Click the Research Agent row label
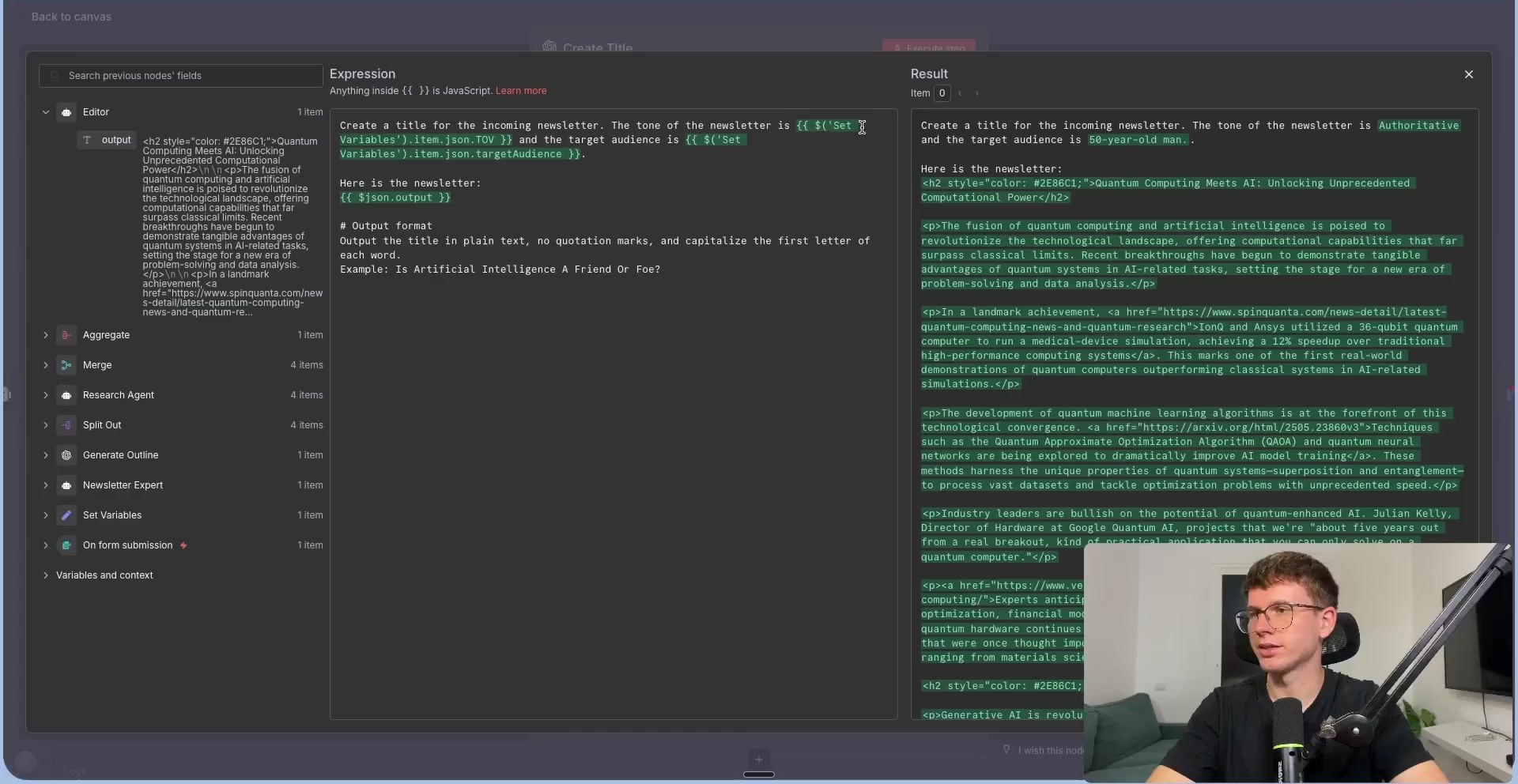1518x784 pixels. pos(119,395)
